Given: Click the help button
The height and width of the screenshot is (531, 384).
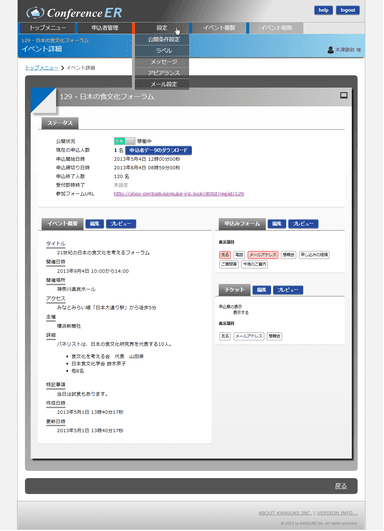Looking at the screenshot, I should [x=323, y=10].
